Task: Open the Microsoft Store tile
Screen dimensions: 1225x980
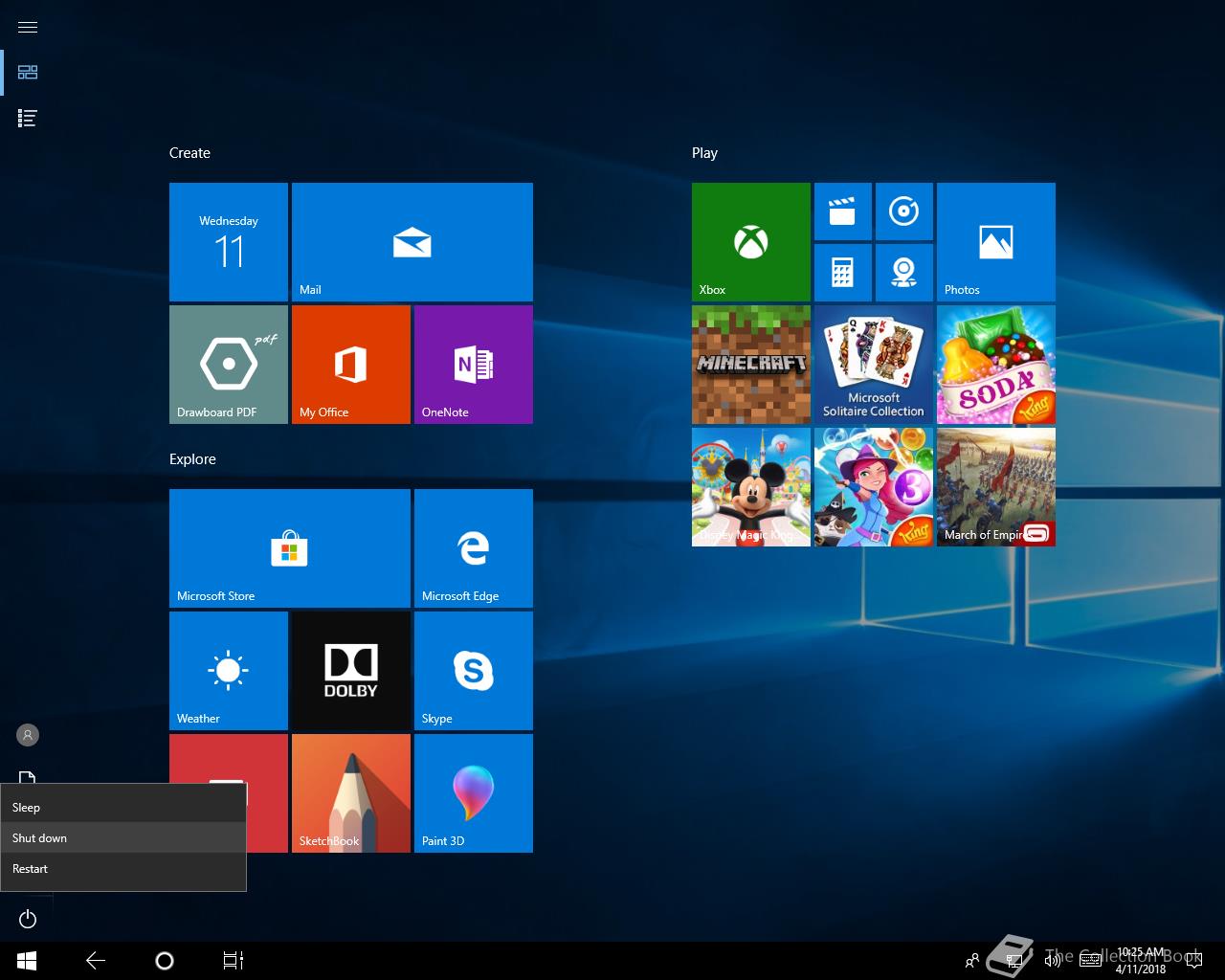Action: click(x=290, y=548)
